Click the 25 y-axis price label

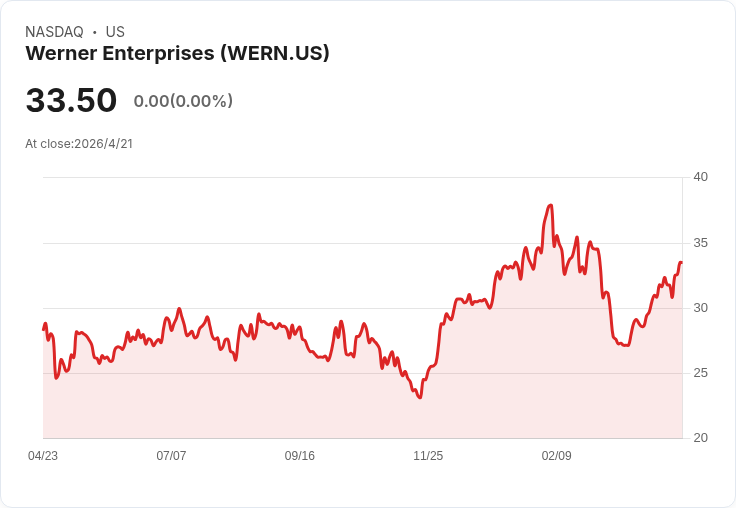tap(700, 373)
